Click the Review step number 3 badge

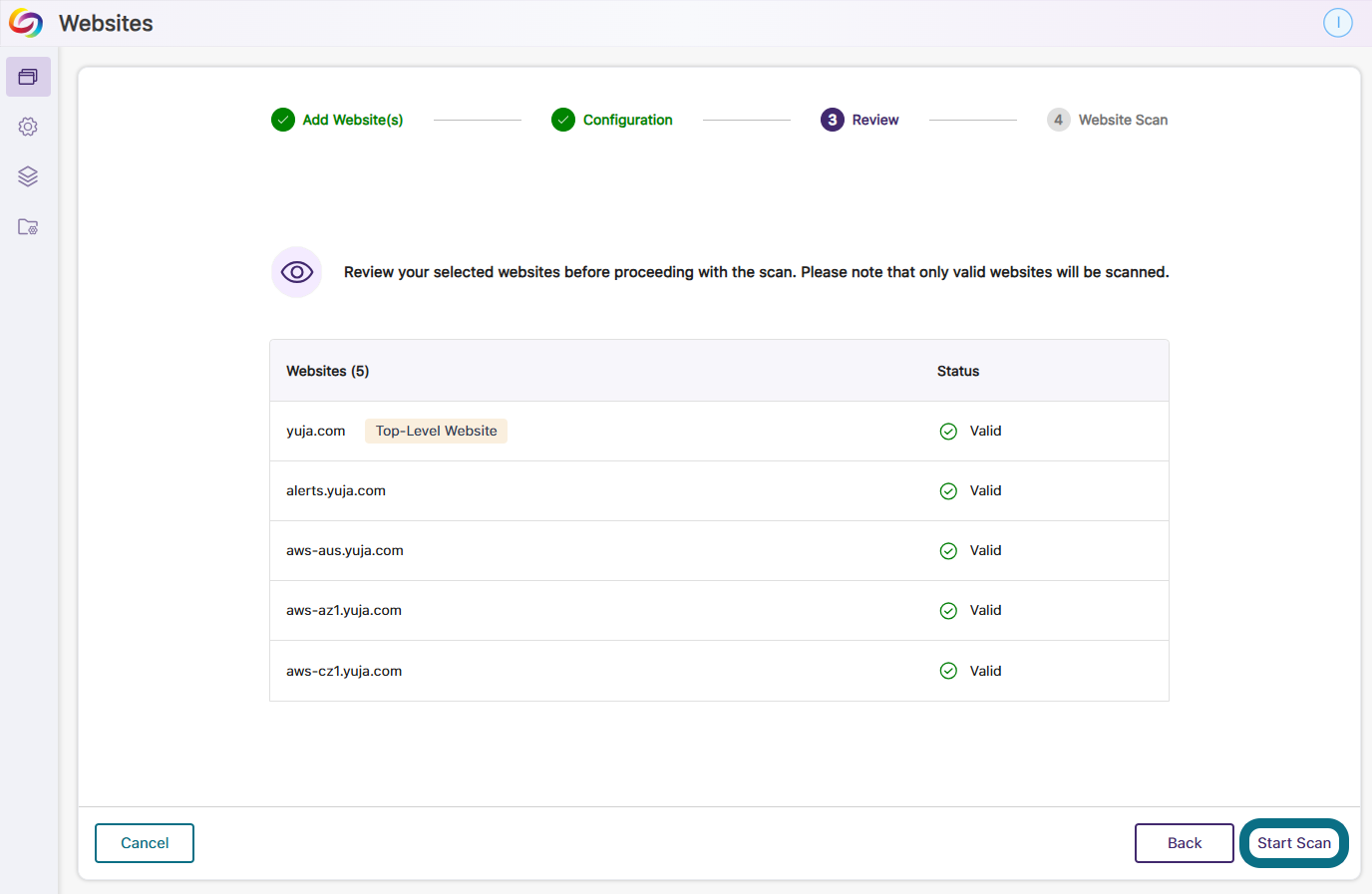coord(833,120)
